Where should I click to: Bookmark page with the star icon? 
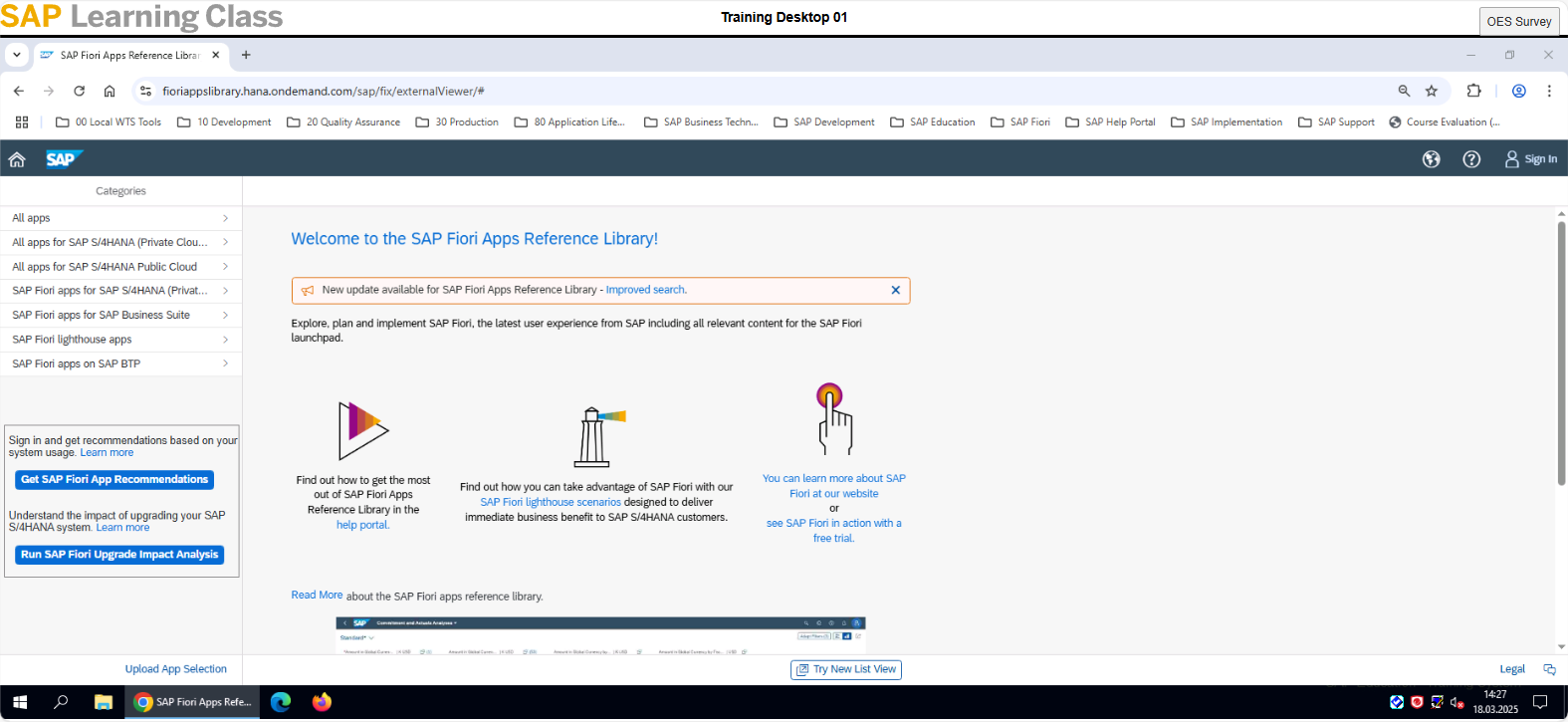(1432, 91)
